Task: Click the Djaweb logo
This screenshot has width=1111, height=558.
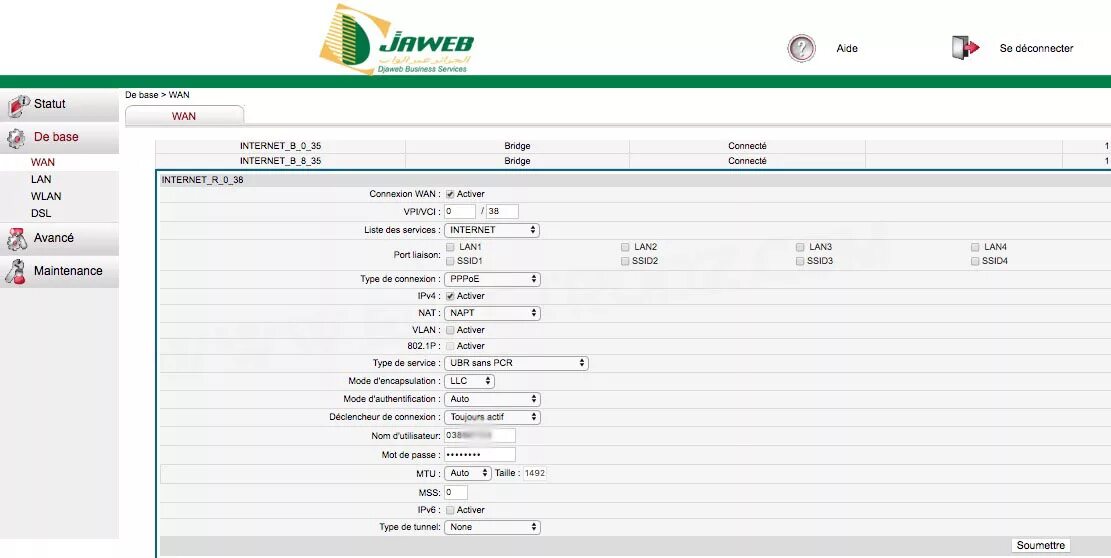Action: coord(397,39)
